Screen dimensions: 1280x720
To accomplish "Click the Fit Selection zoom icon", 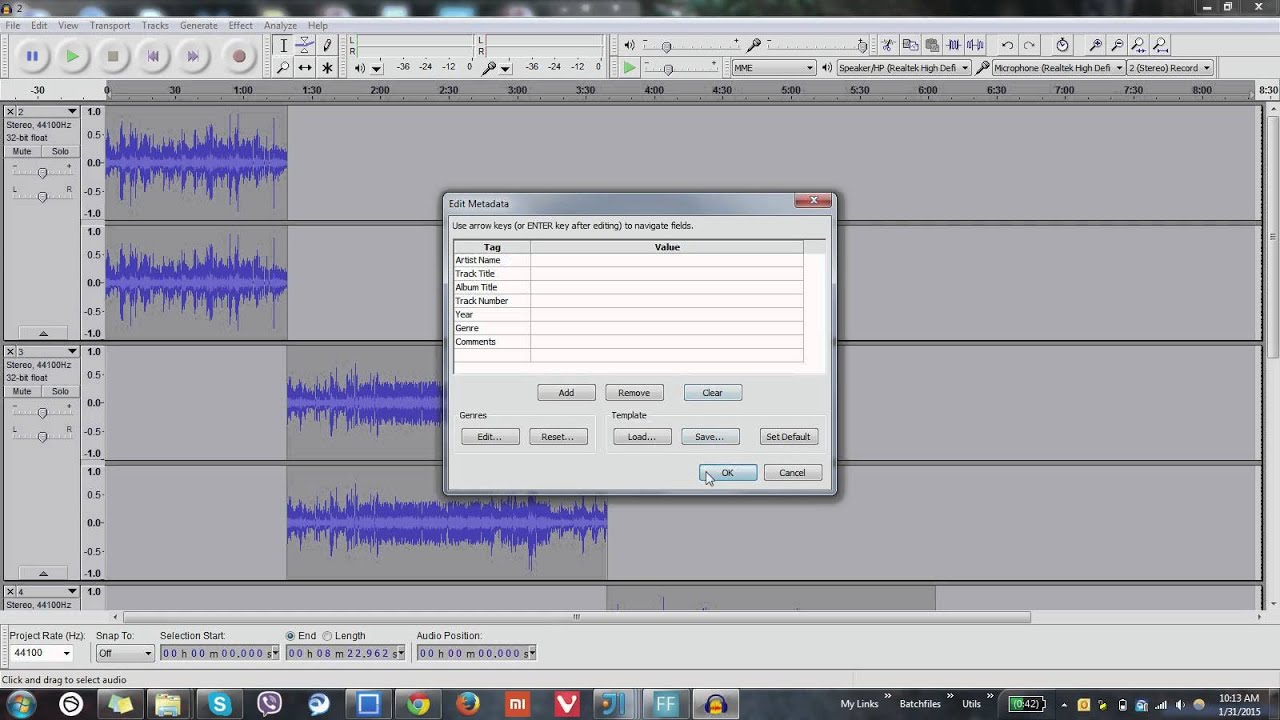I will pos(1139,45).
